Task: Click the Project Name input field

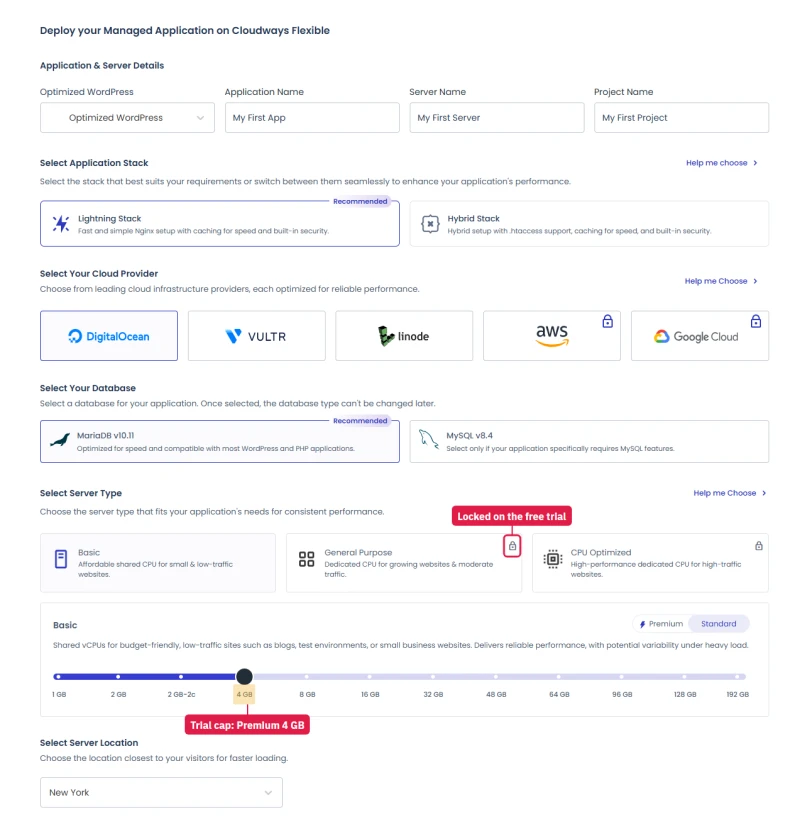Action: [681, 117]
